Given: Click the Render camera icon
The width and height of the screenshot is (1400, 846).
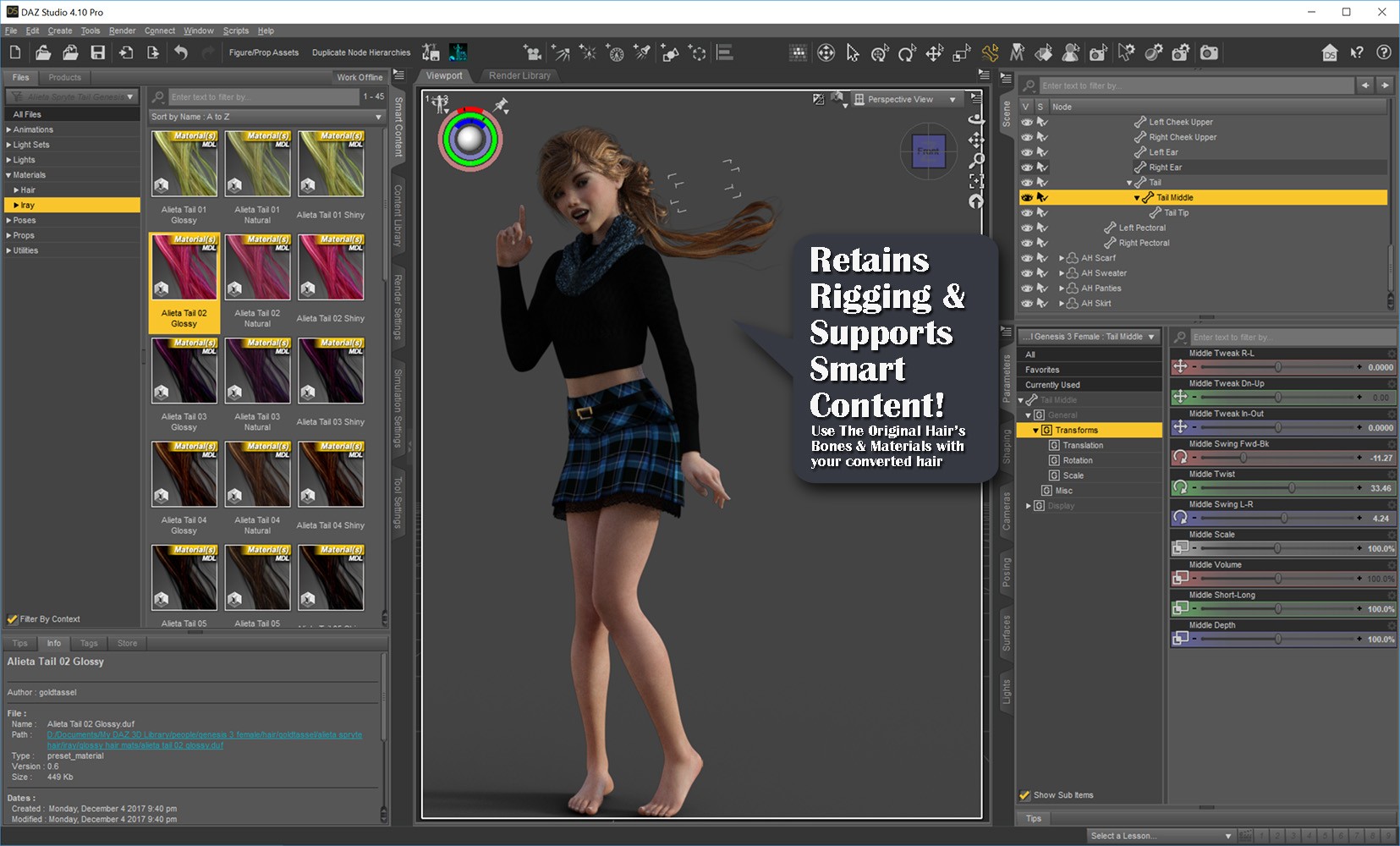Looking at the screenshot, I should point(1210,52).
